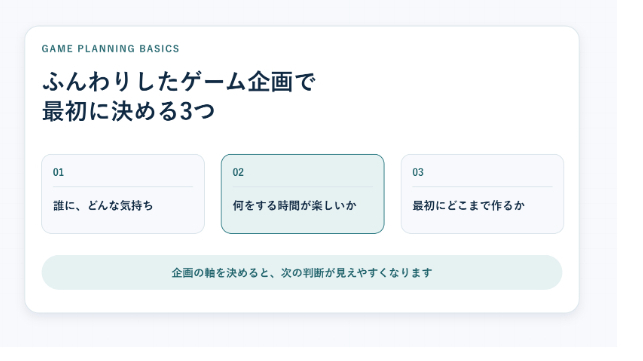
Task: Click the 01 number label
Action: point(58,172)
